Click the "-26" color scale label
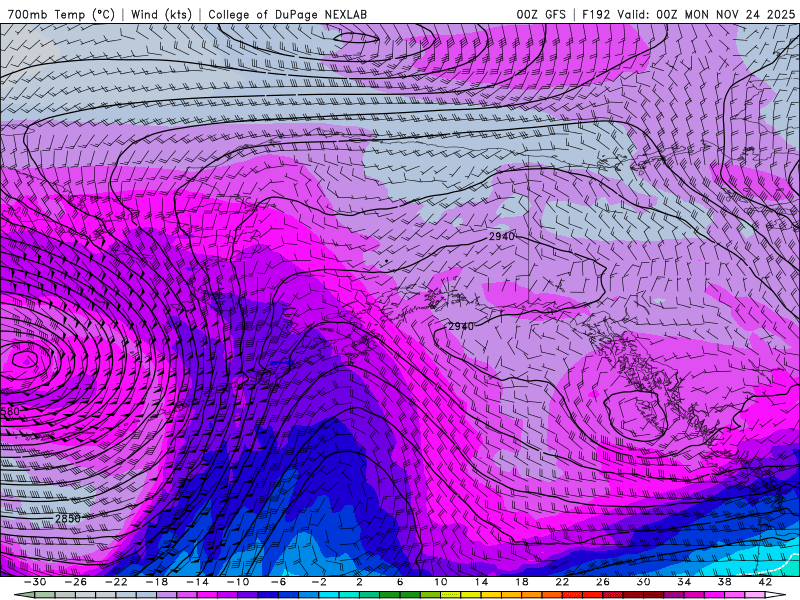The image size is (800, 600). click(x=76, y=582)
